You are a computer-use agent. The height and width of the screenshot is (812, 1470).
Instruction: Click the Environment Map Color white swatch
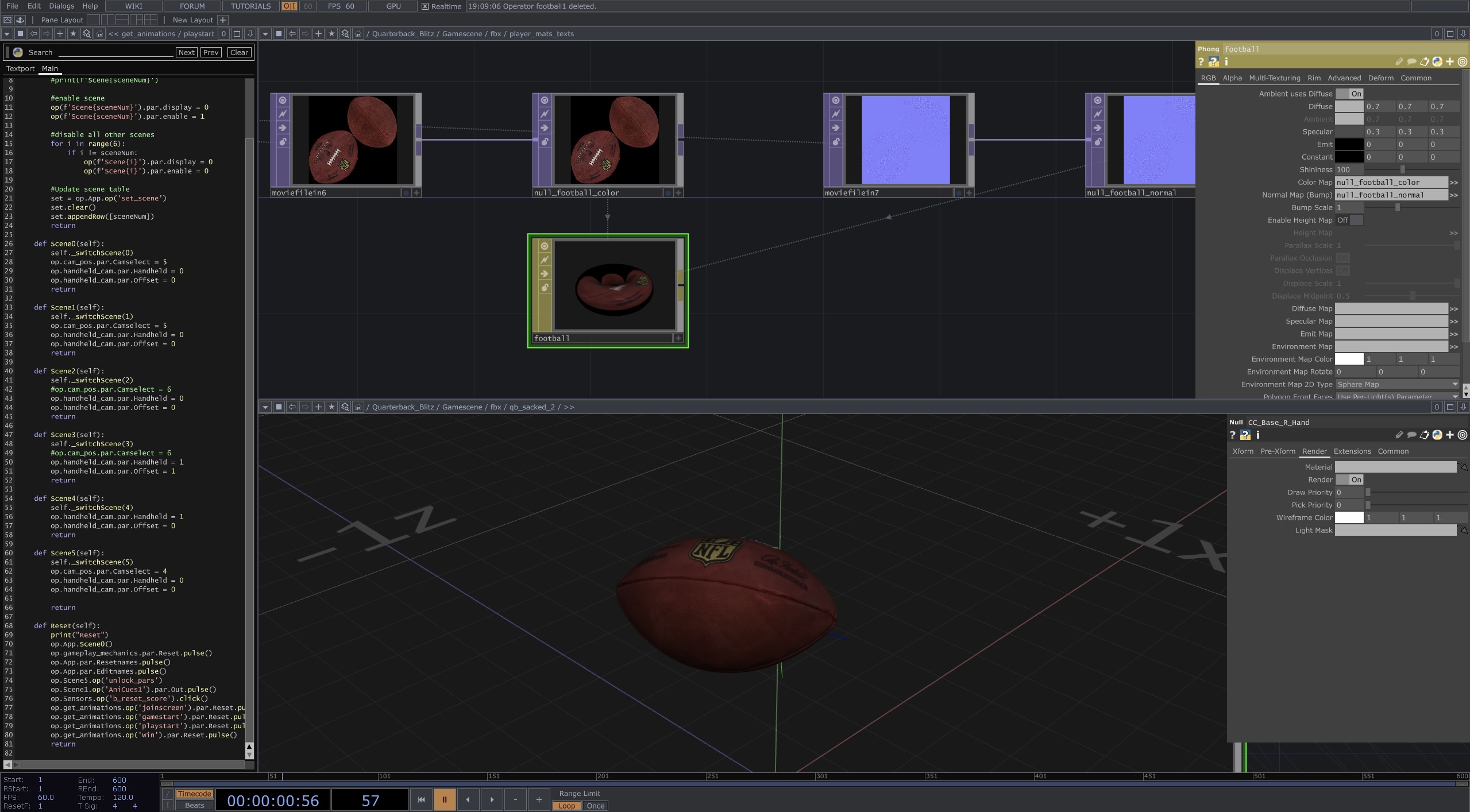(1348, 359)
